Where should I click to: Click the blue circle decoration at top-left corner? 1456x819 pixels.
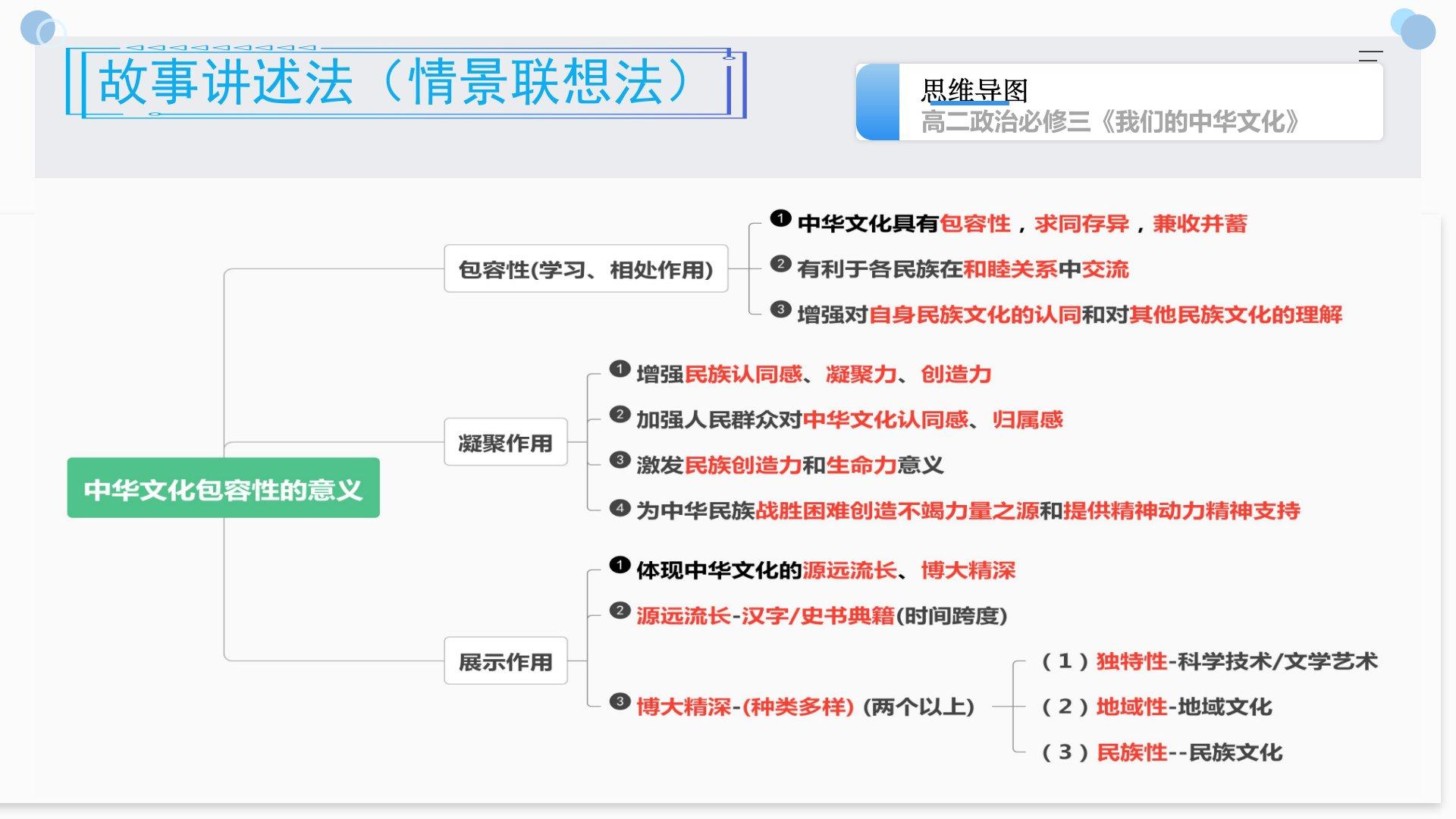39,29
